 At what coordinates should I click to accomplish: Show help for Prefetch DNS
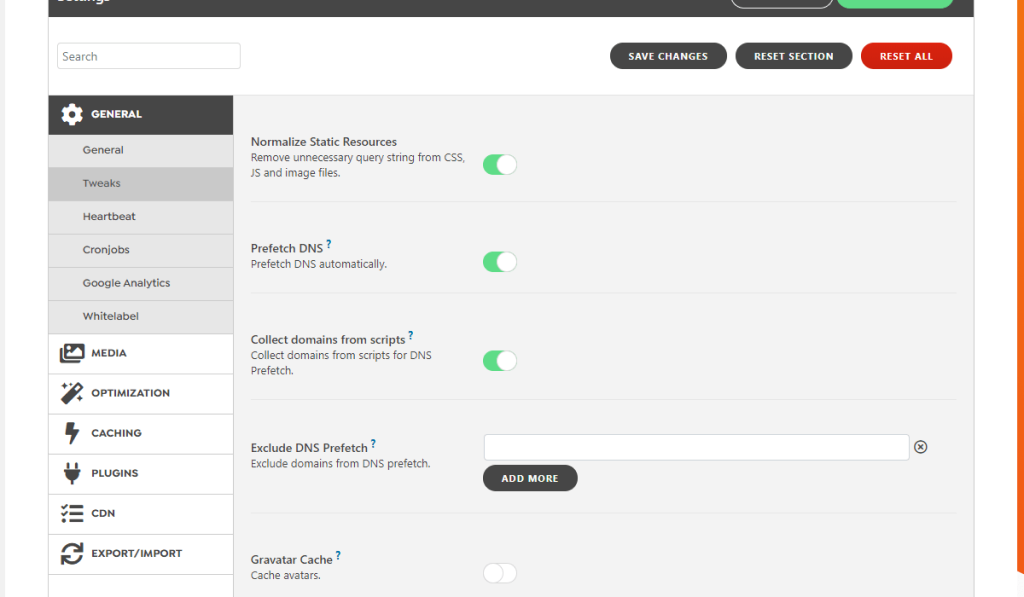[328, 244]
